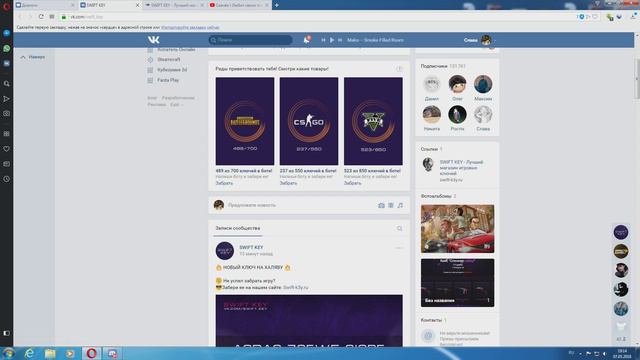
Task: Launch Internet Explorer from taskbar
Action: coord(29,353)
